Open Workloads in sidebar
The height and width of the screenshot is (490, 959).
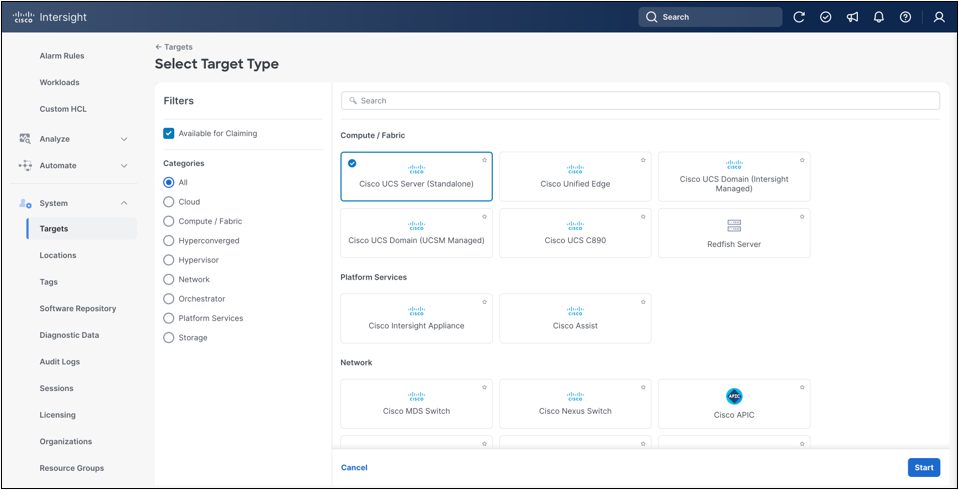(59, 82)
